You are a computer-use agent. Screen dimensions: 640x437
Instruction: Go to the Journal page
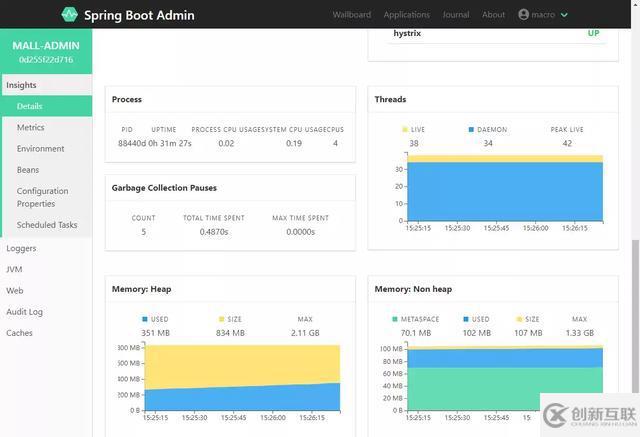(456, 15)
